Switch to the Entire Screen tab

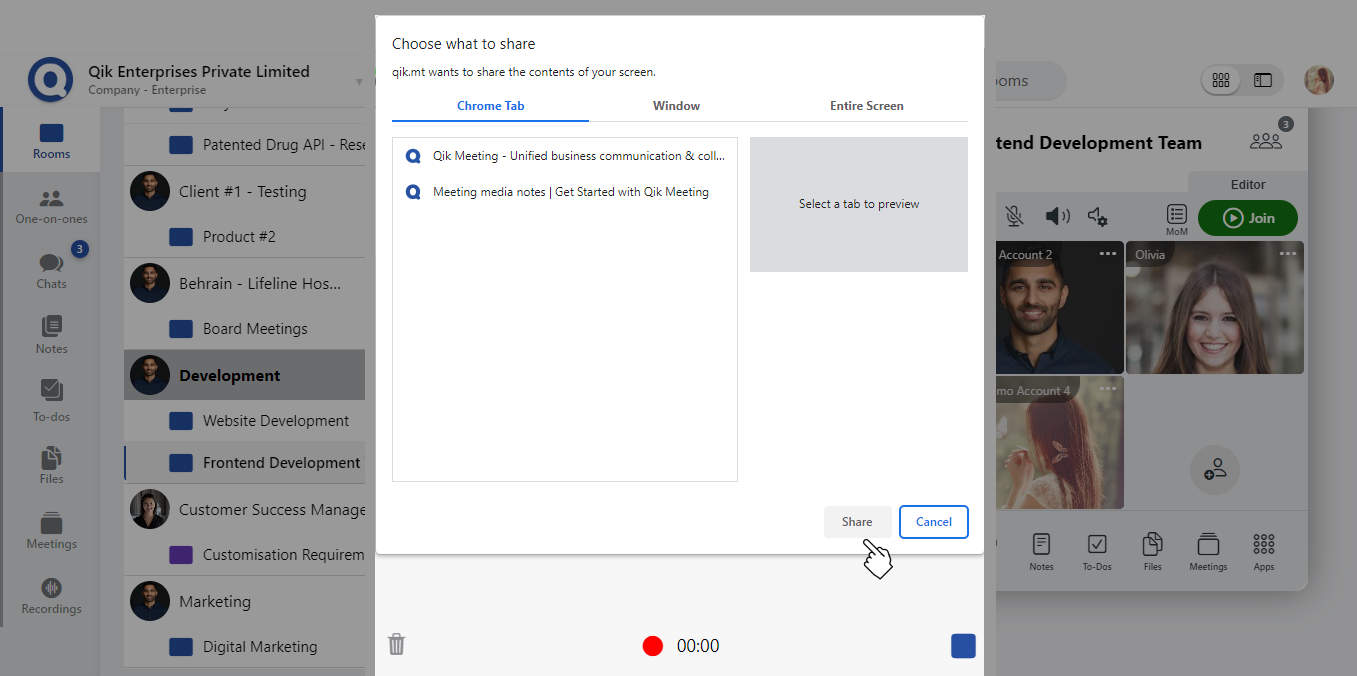click(x=866, y=106)
